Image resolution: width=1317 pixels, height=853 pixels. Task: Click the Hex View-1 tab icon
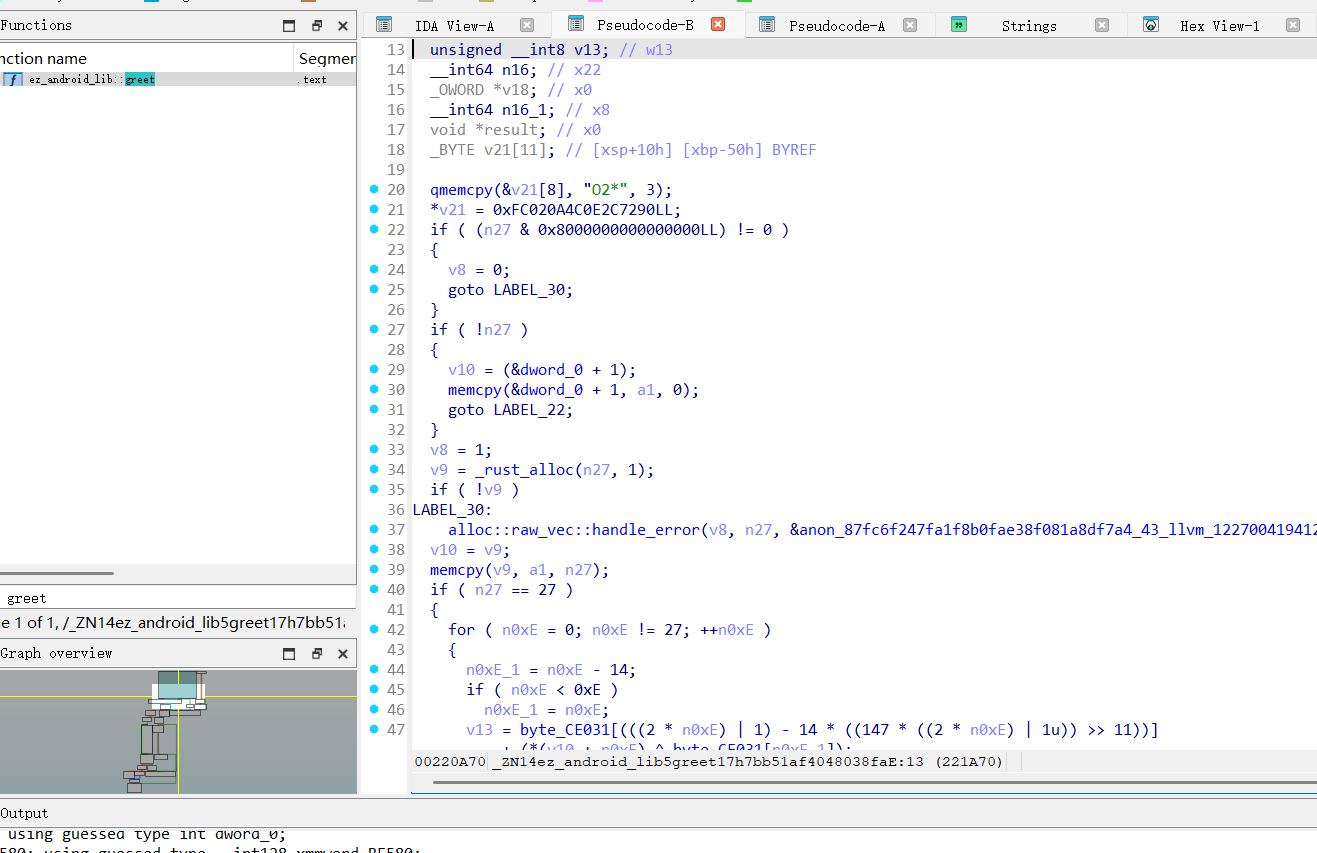pyautogui.click(x=1151, y=25)
